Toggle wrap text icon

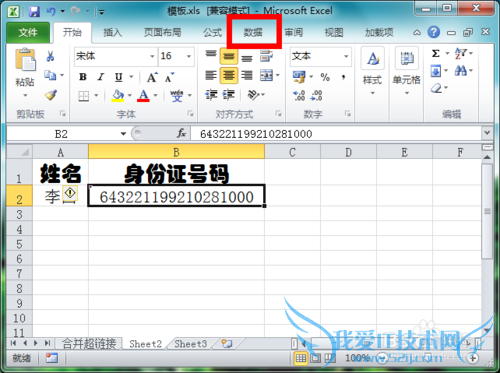(x=266, y=56)
